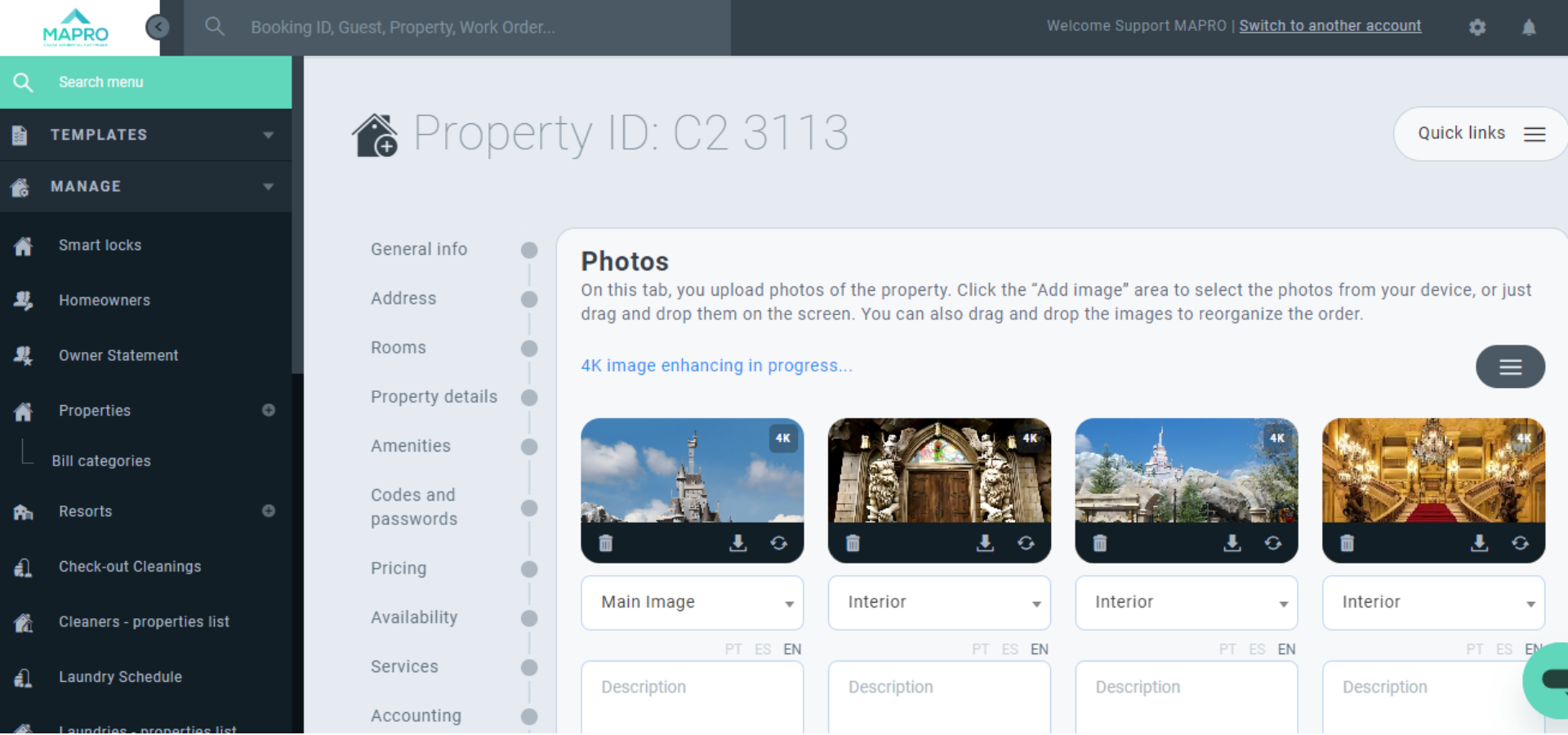Open the Quick links menu
This screenshot has width=1568, height=735.
click(1479, 134)
